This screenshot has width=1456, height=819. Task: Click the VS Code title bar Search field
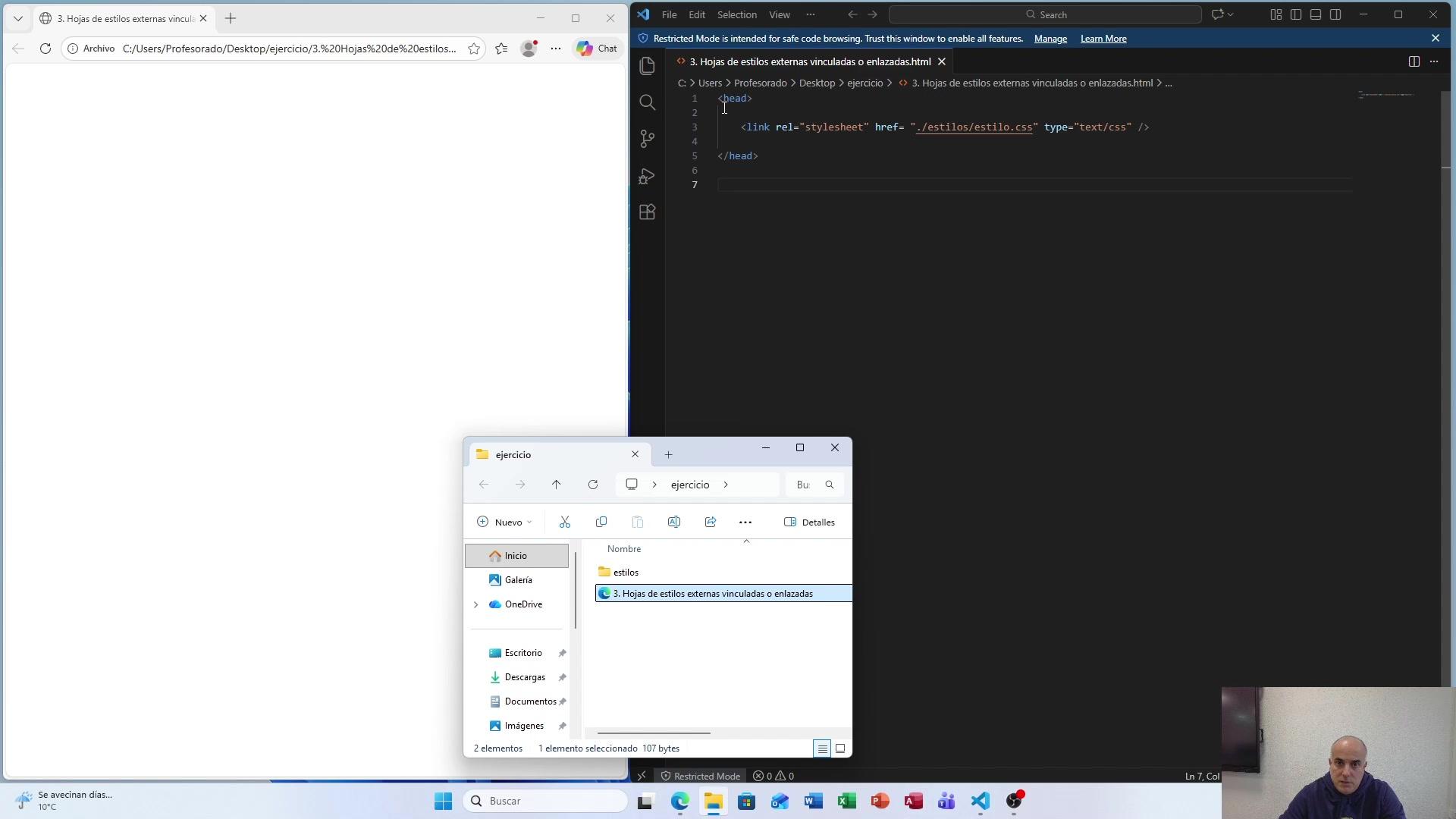point(1045,14)
